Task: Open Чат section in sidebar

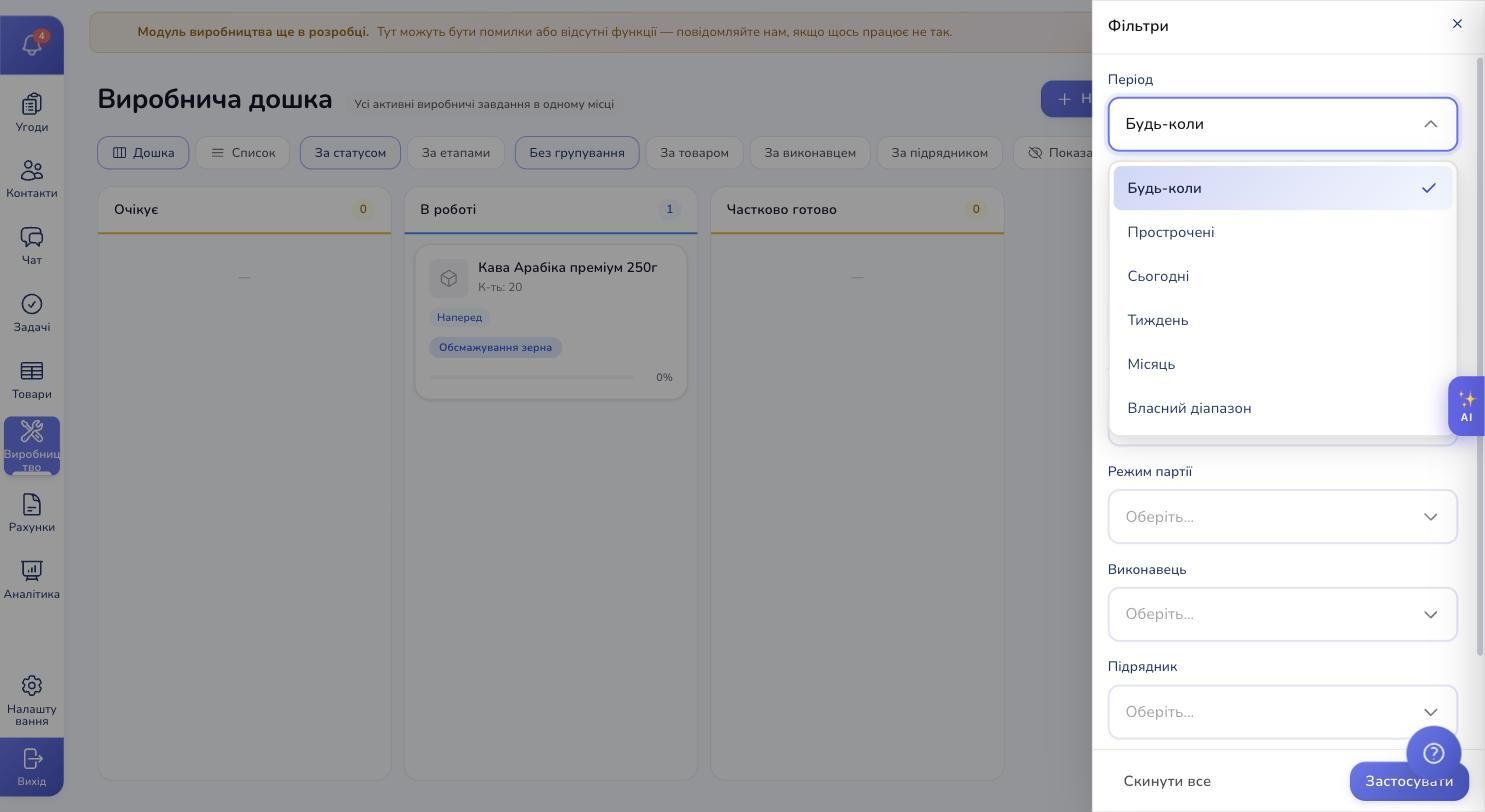Action: coord(32,246)
